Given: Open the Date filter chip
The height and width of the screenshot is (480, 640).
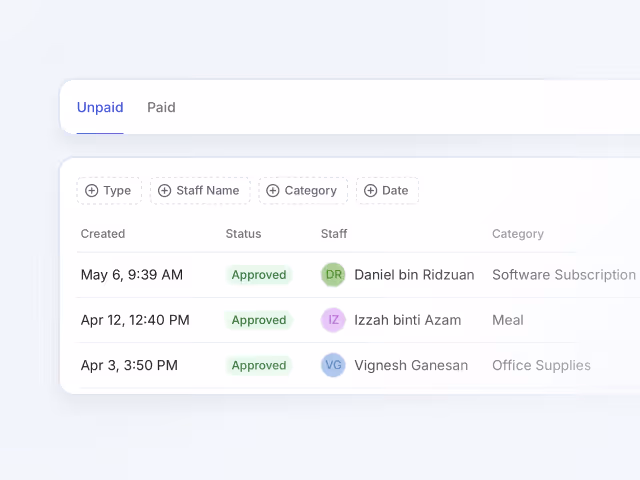Looking at the screenshot, I should point(387,191).
